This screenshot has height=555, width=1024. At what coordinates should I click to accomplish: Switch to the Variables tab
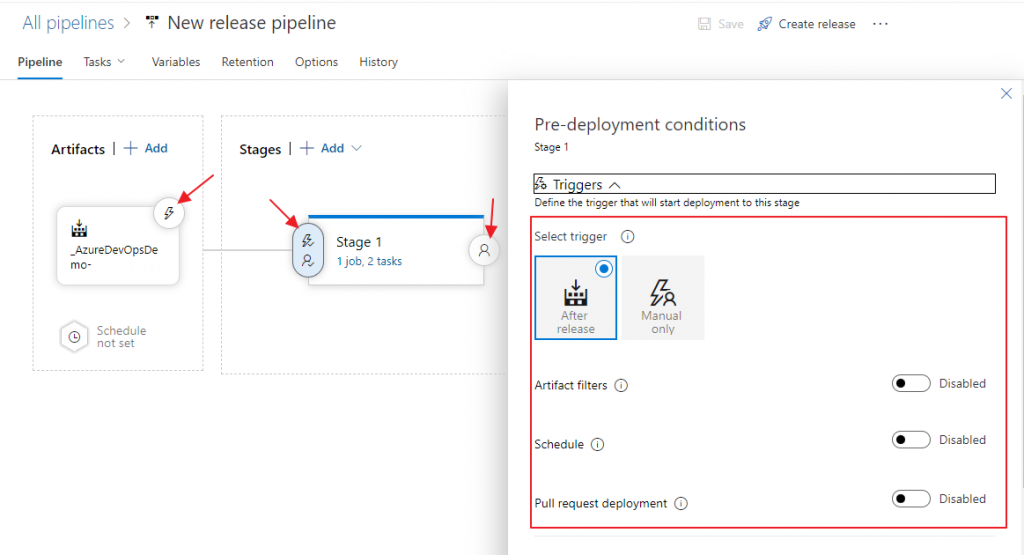(x=176, y=62)
